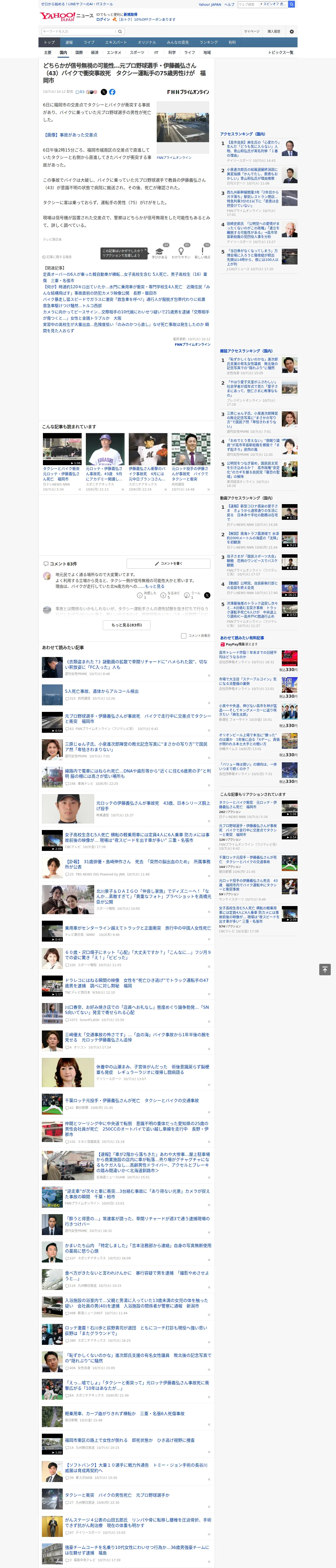Click the FNNプライムオンライン logo

pyautogui.click(x=188, y=92)
